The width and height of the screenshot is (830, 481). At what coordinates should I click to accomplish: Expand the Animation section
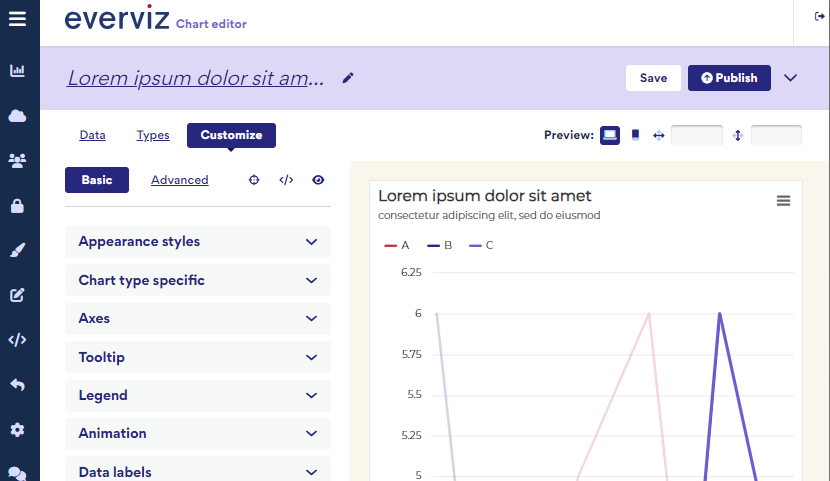pos(198,433)
